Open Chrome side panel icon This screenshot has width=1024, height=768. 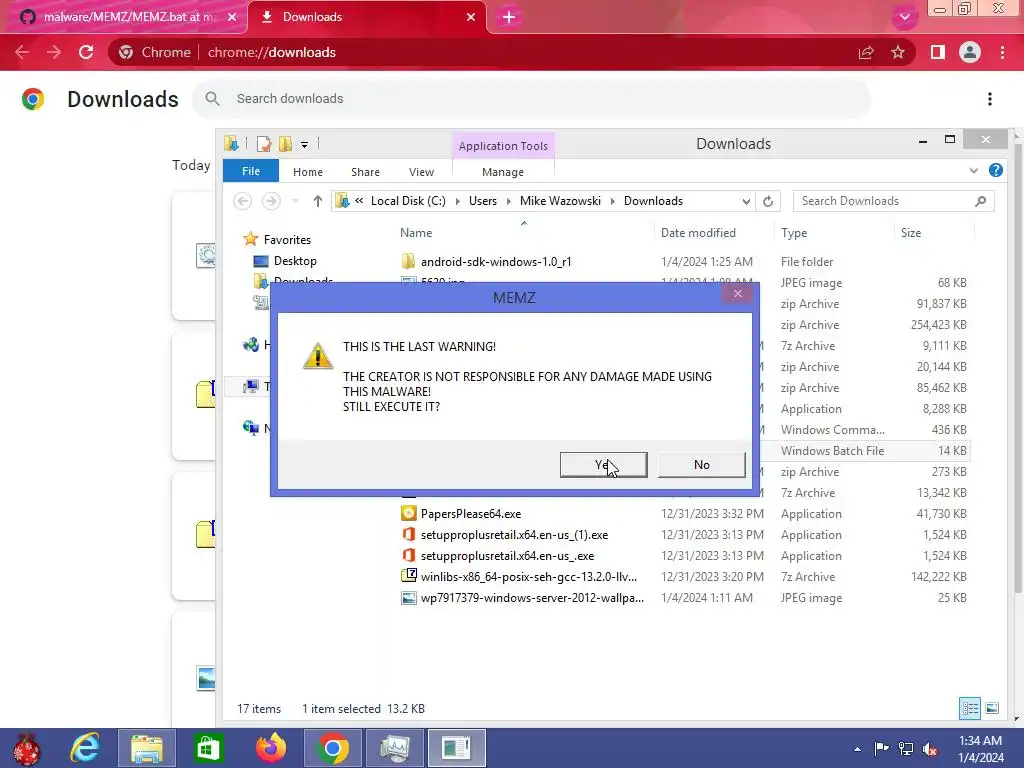point(938,52)
